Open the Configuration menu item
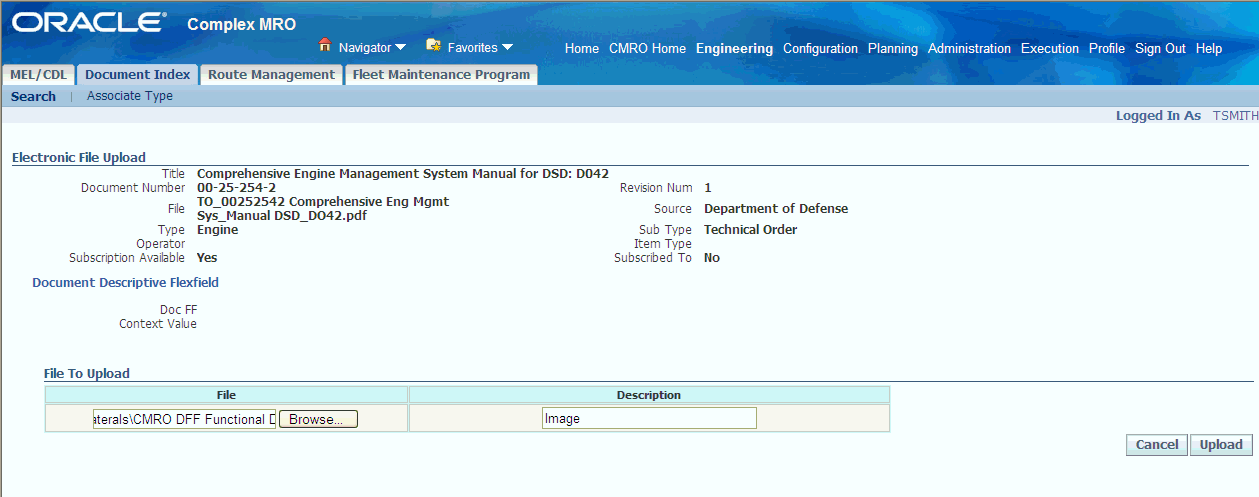The width and height of the screenshot is (1259, 497). pos(820,48)
